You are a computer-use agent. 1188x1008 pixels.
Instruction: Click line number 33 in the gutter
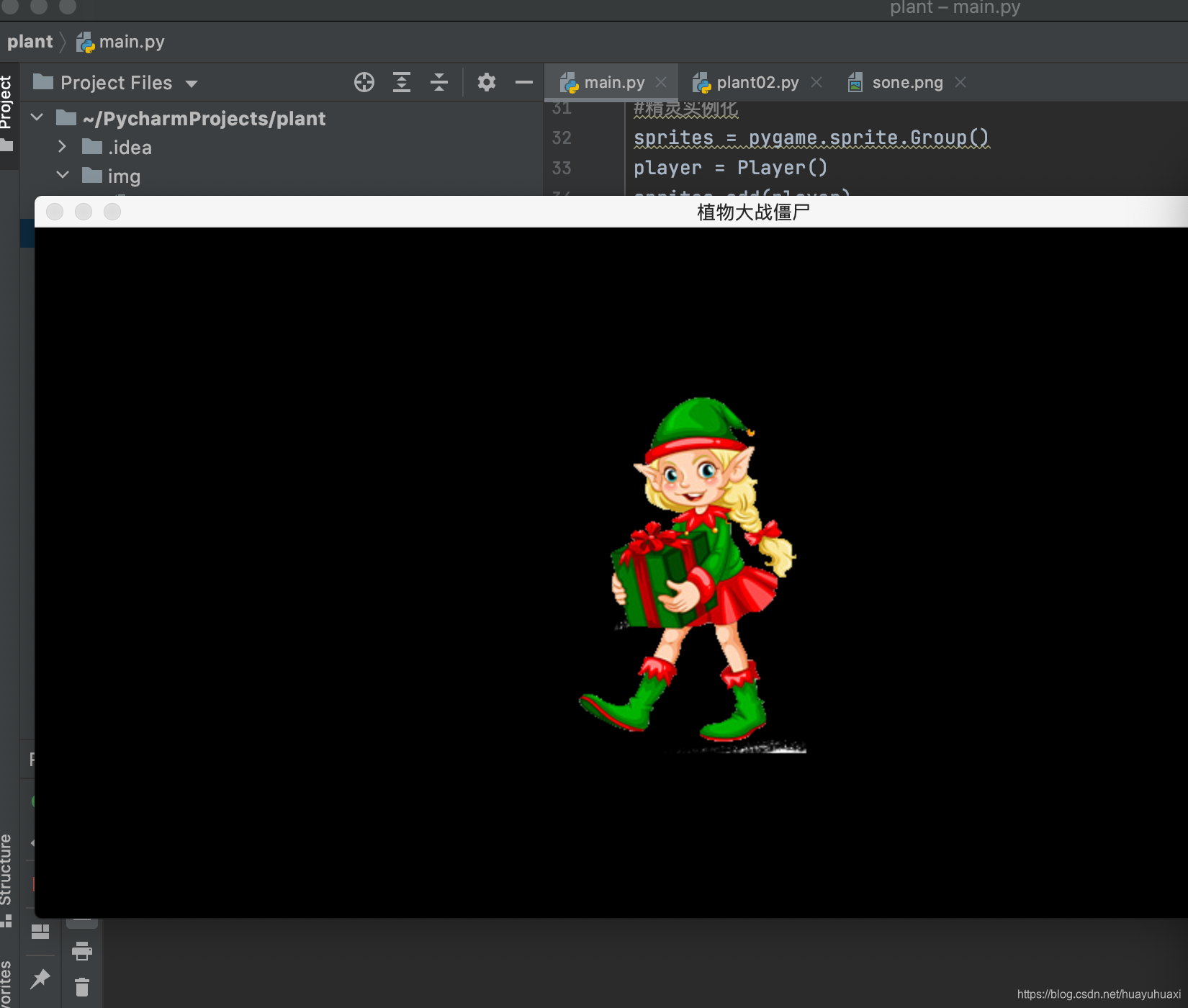(562, 168)
